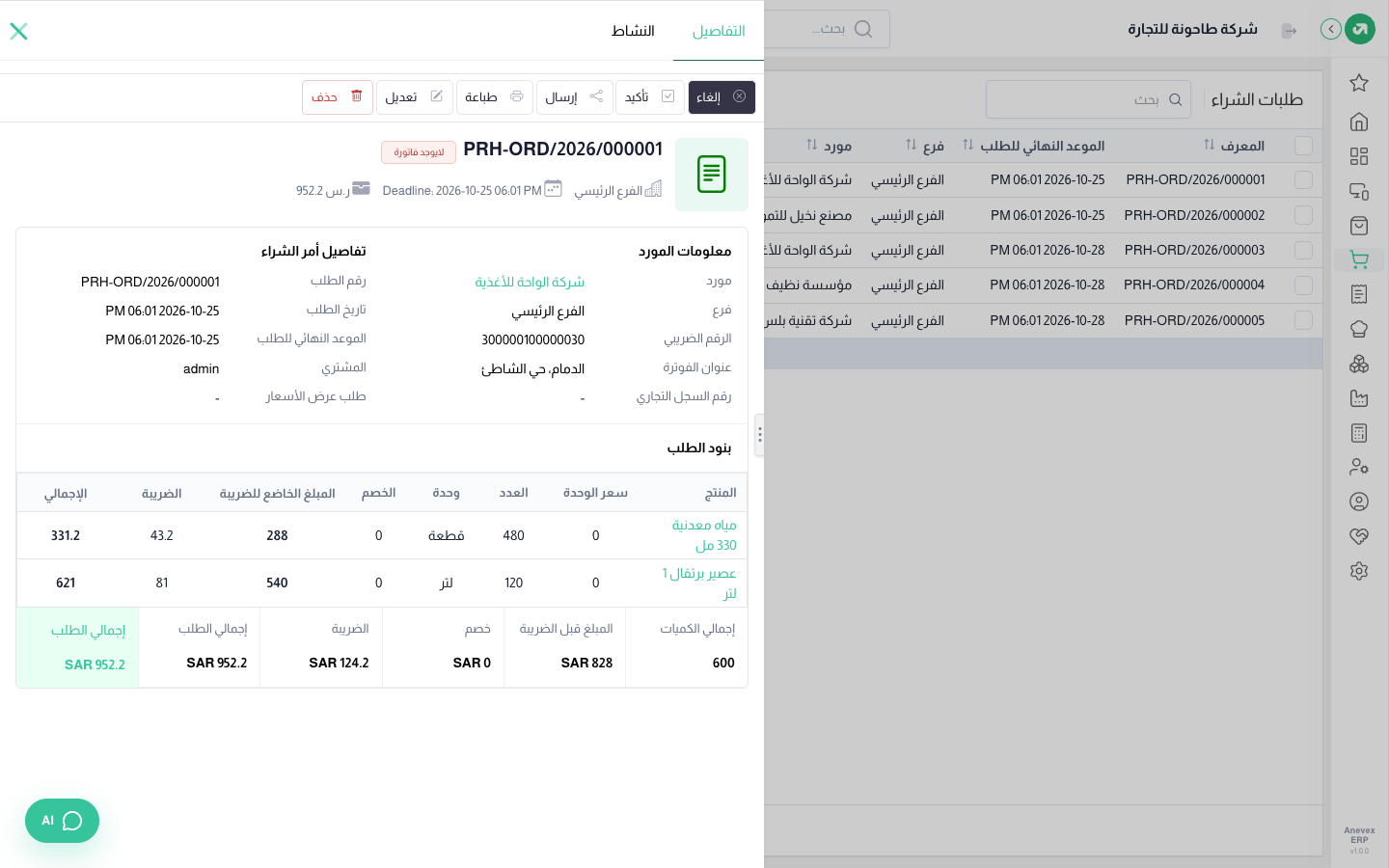The height and width of the screenshot is (868, 1389).
Task: Click the logout arrow icon in header
Action: pyautogui.click(x=1289, y=31)
